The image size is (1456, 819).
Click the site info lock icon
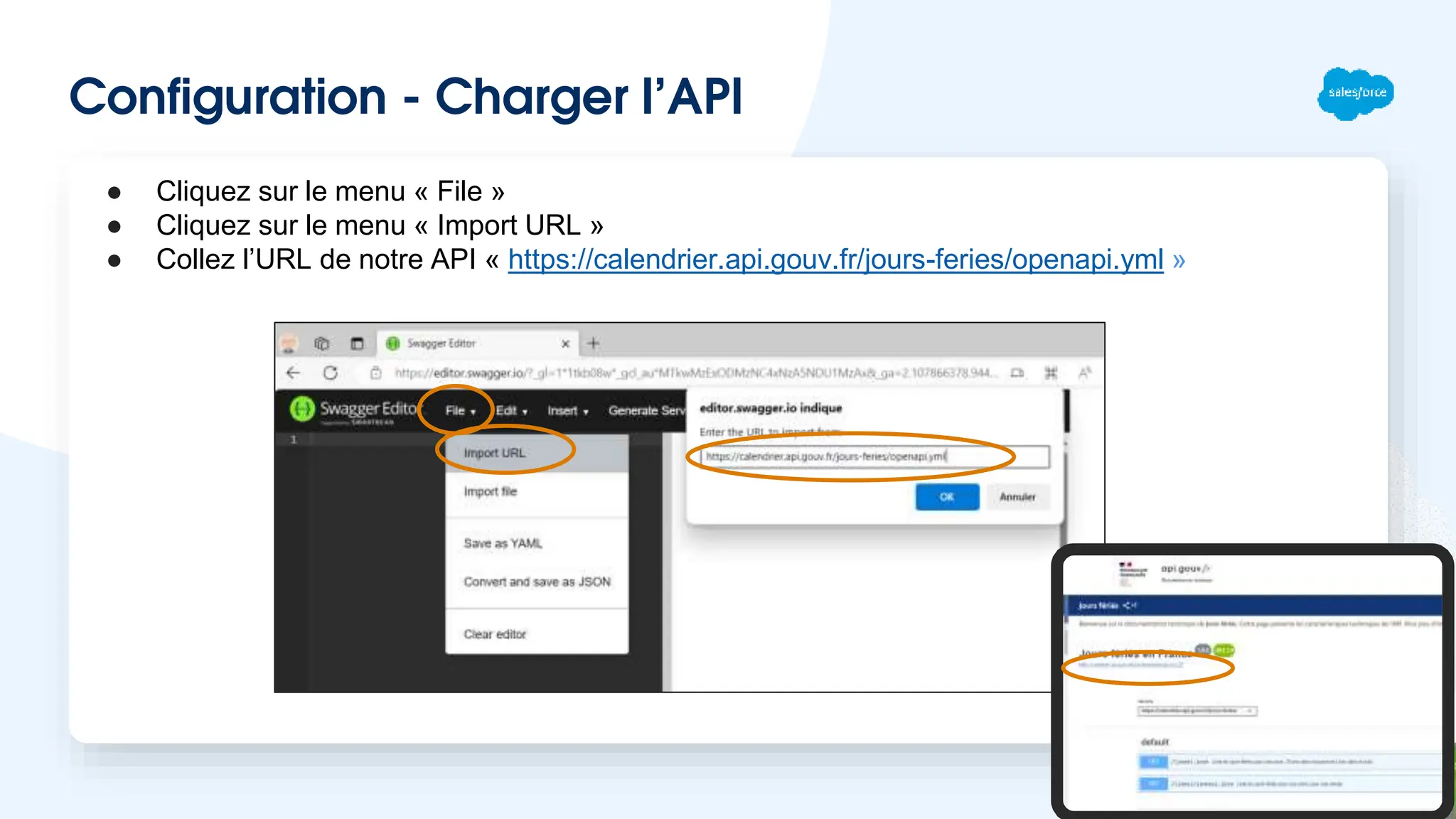(375, 373)
